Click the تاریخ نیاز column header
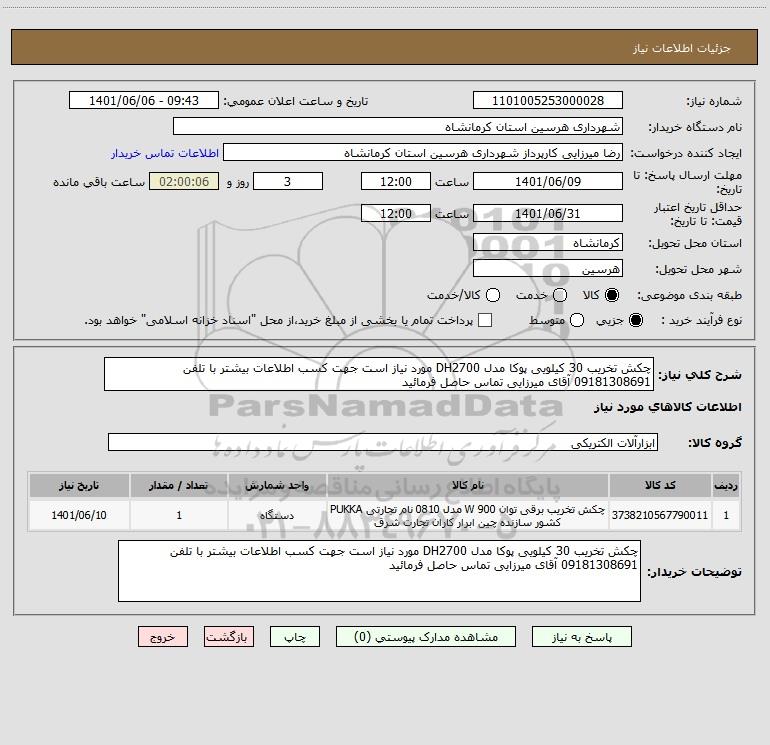This screenshot has width=770, height=745. pyautogui.click(x=79, y=486)
